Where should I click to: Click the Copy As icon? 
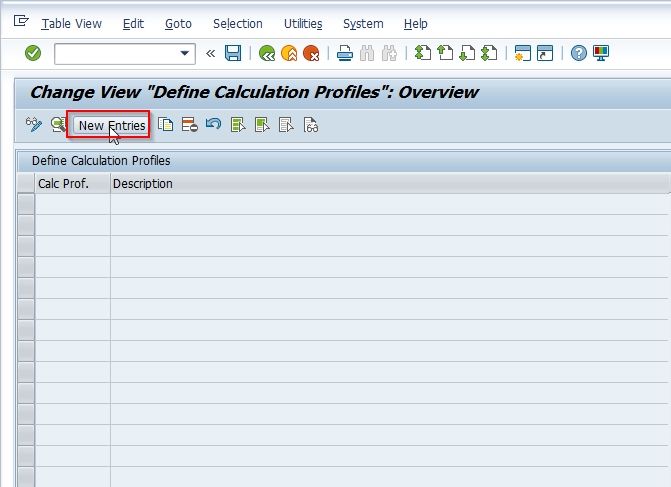(166, 125)
